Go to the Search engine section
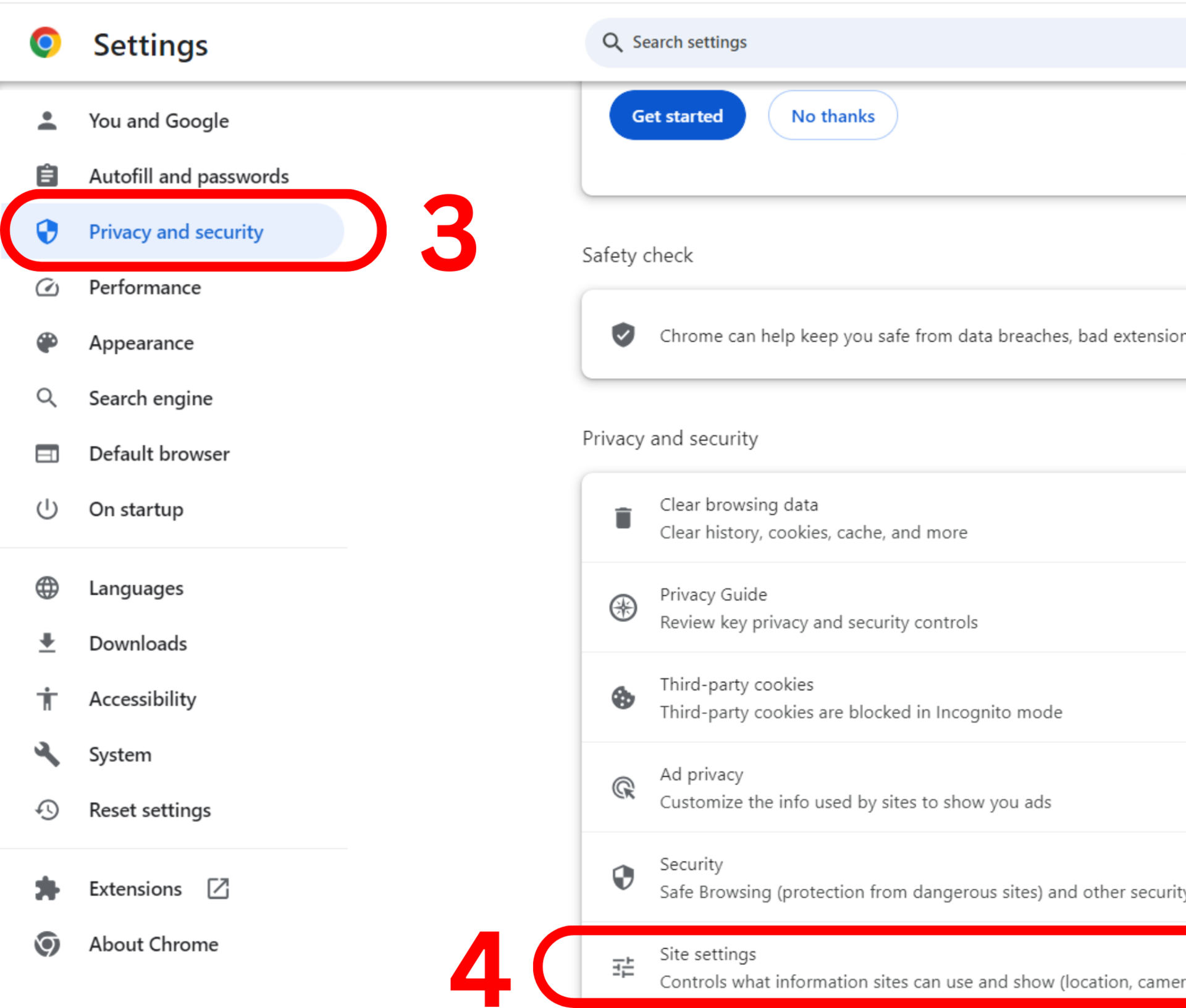Screen dimensions: 1186x1008 pyautogui.click(x=151, y=398)
